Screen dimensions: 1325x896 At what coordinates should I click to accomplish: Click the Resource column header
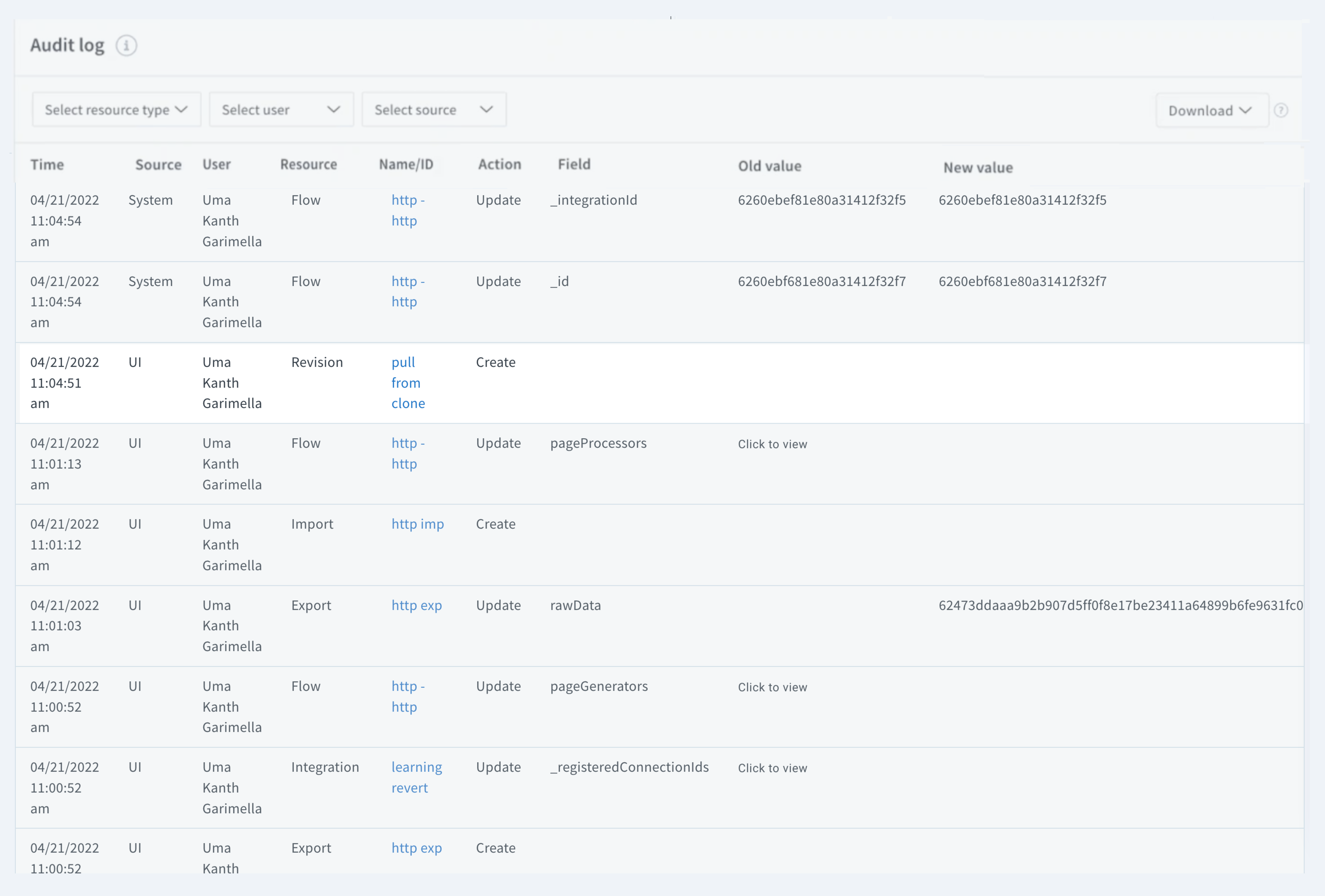coord(308,165)
